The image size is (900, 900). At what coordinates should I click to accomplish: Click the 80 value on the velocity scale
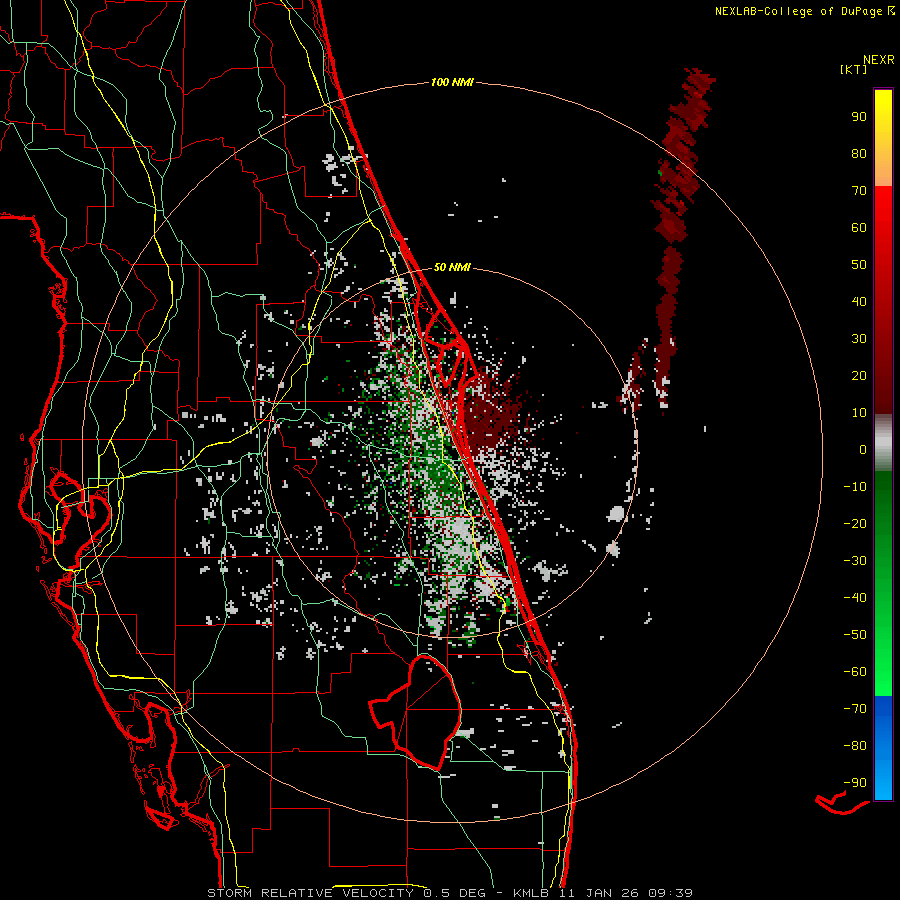(x=859, y=153)
